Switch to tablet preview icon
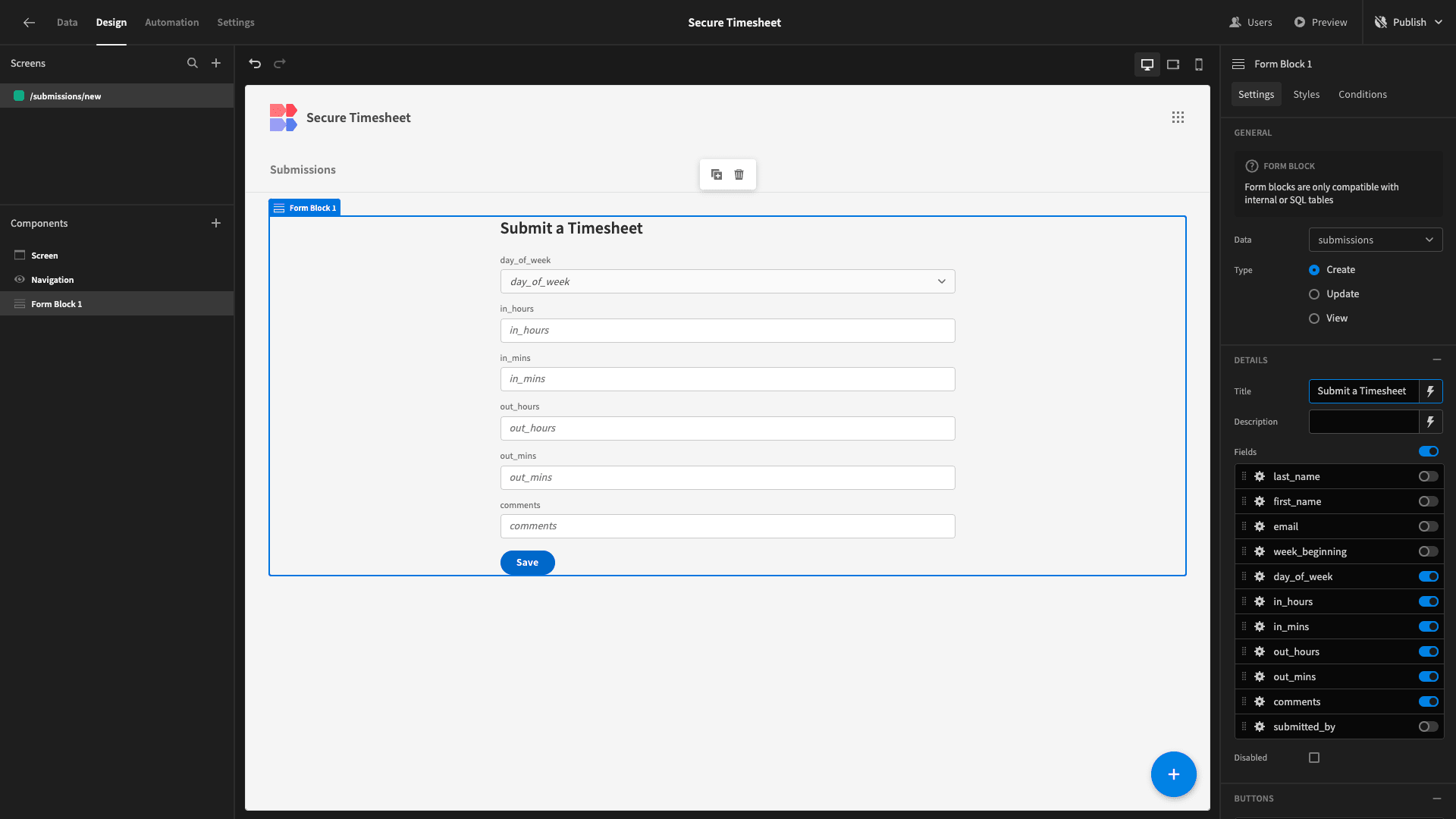This screenshot has height=819, width=1456. 1173,64
